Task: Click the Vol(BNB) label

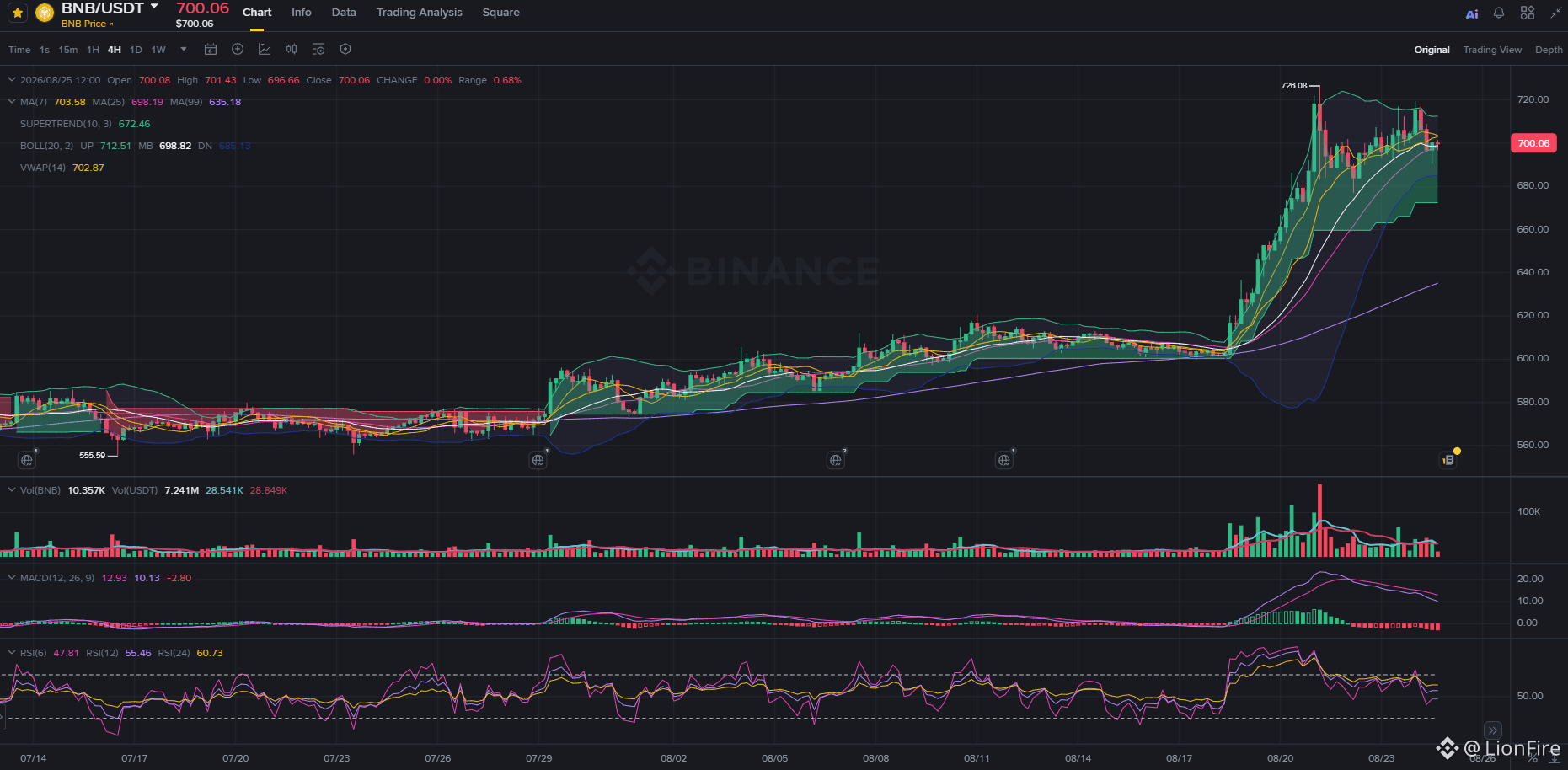Action: tap(40, 490)
